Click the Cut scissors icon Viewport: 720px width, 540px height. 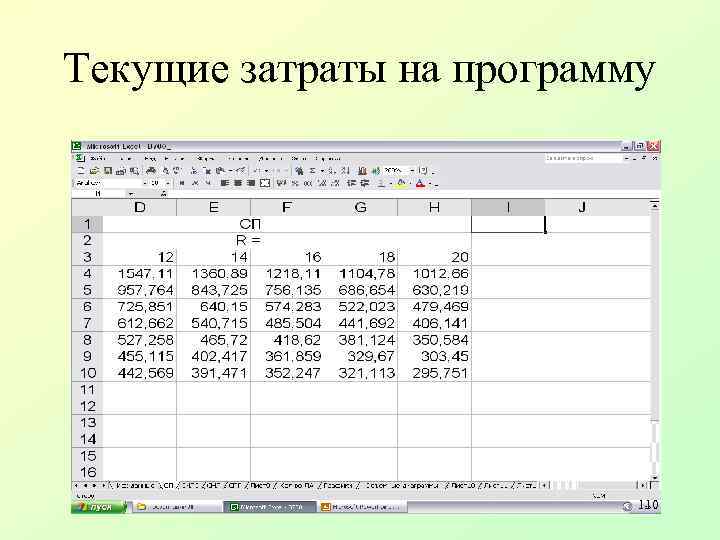pyautogui.click(x=193, y=171)
